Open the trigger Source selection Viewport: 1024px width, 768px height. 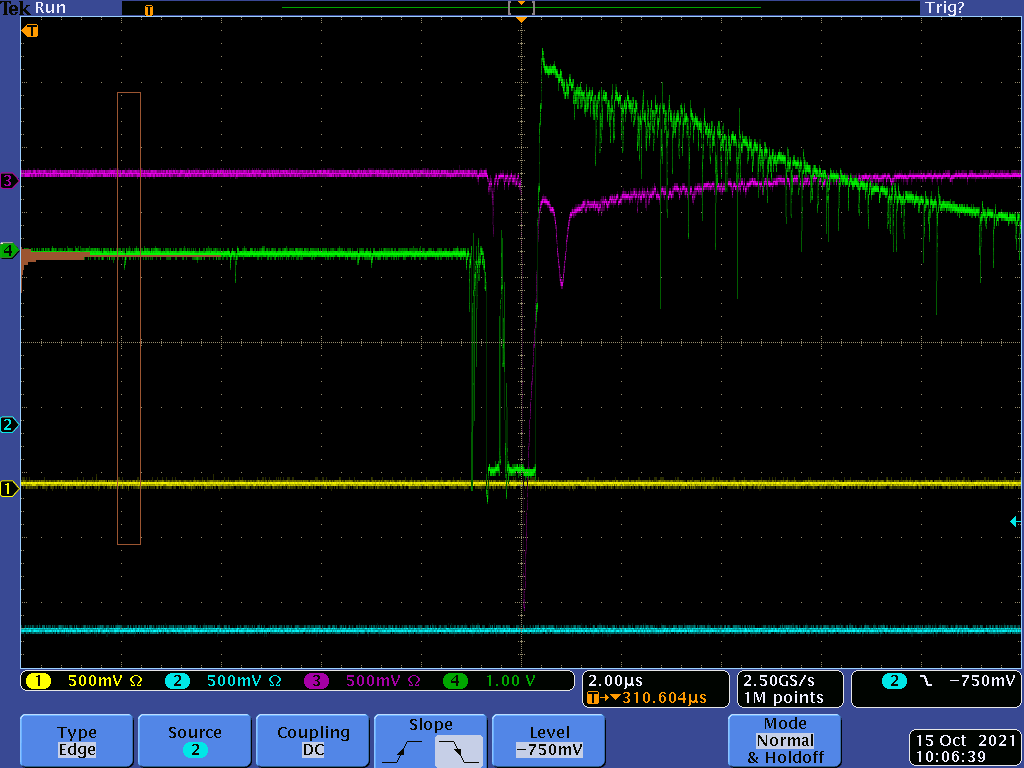point(194,741)
